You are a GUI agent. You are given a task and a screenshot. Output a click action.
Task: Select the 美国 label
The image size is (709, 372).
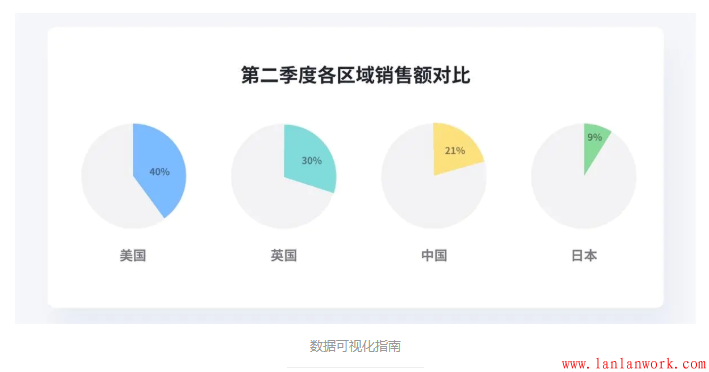tap(133, 256)
